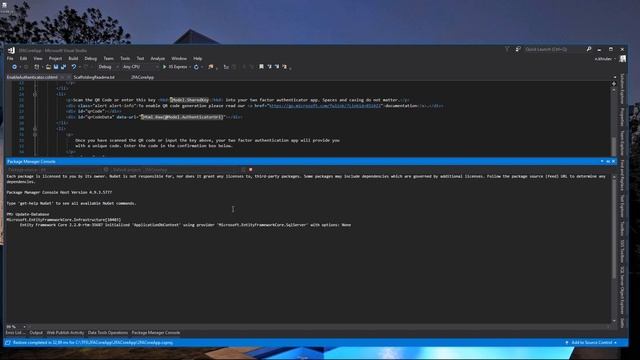Open the View menu
The width and height of the screenshot is (640, 360).
coord(38,59)
